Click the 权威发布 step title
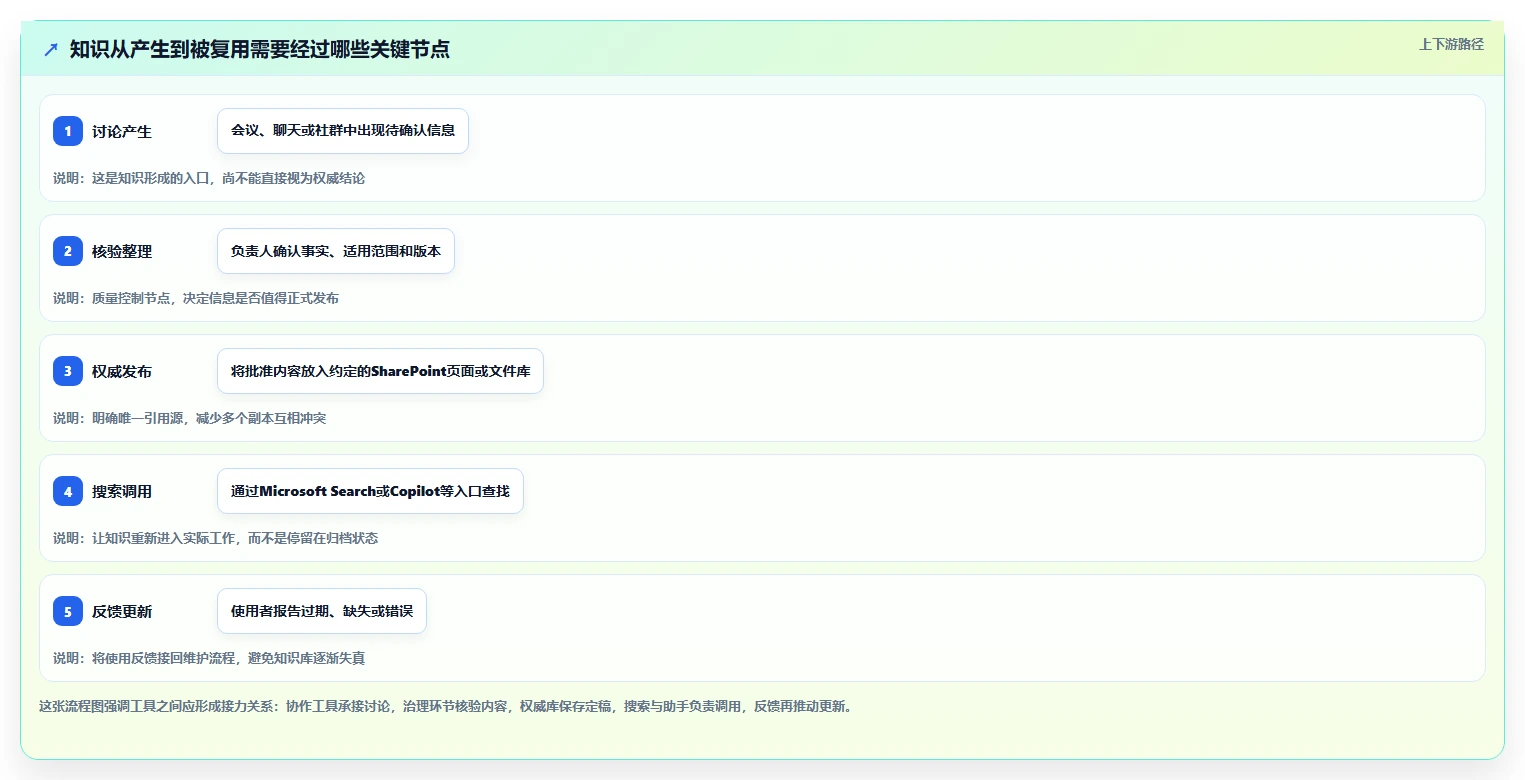The width and height of the screenshot is (1525, 780). [122, 372]
